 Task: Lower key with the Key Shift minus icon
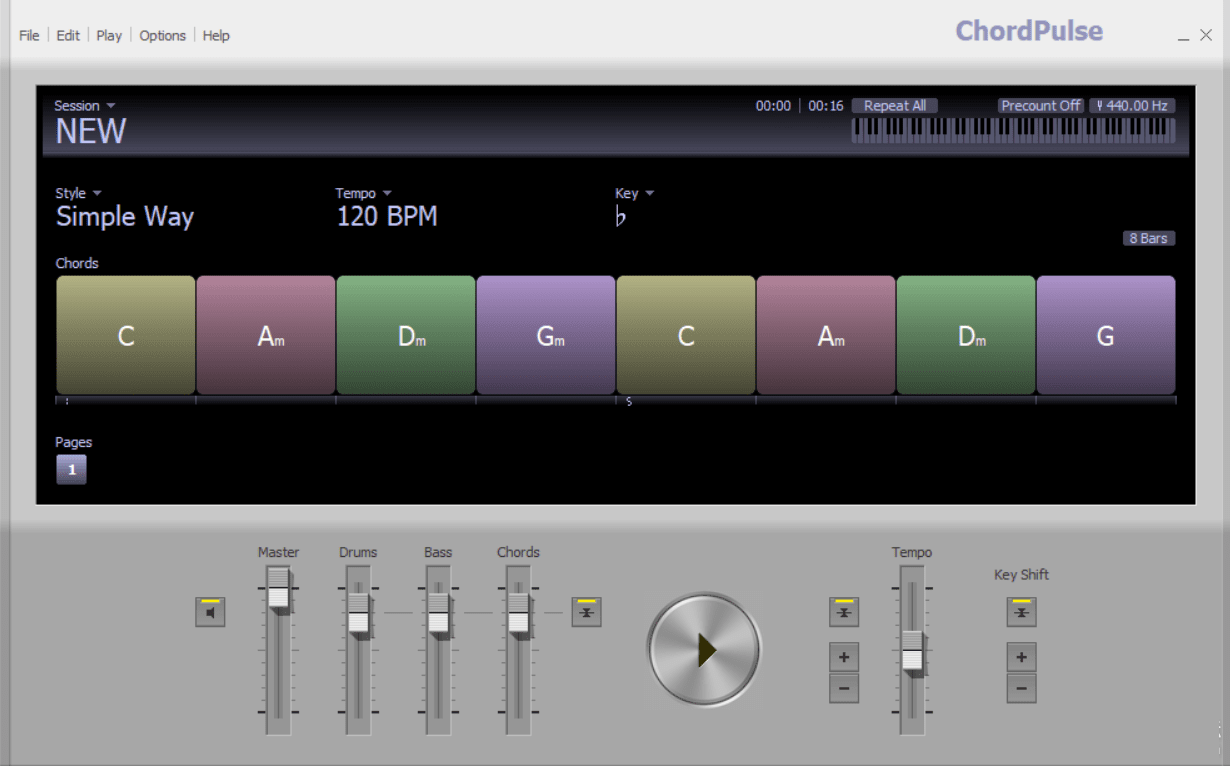(1021, 688)
